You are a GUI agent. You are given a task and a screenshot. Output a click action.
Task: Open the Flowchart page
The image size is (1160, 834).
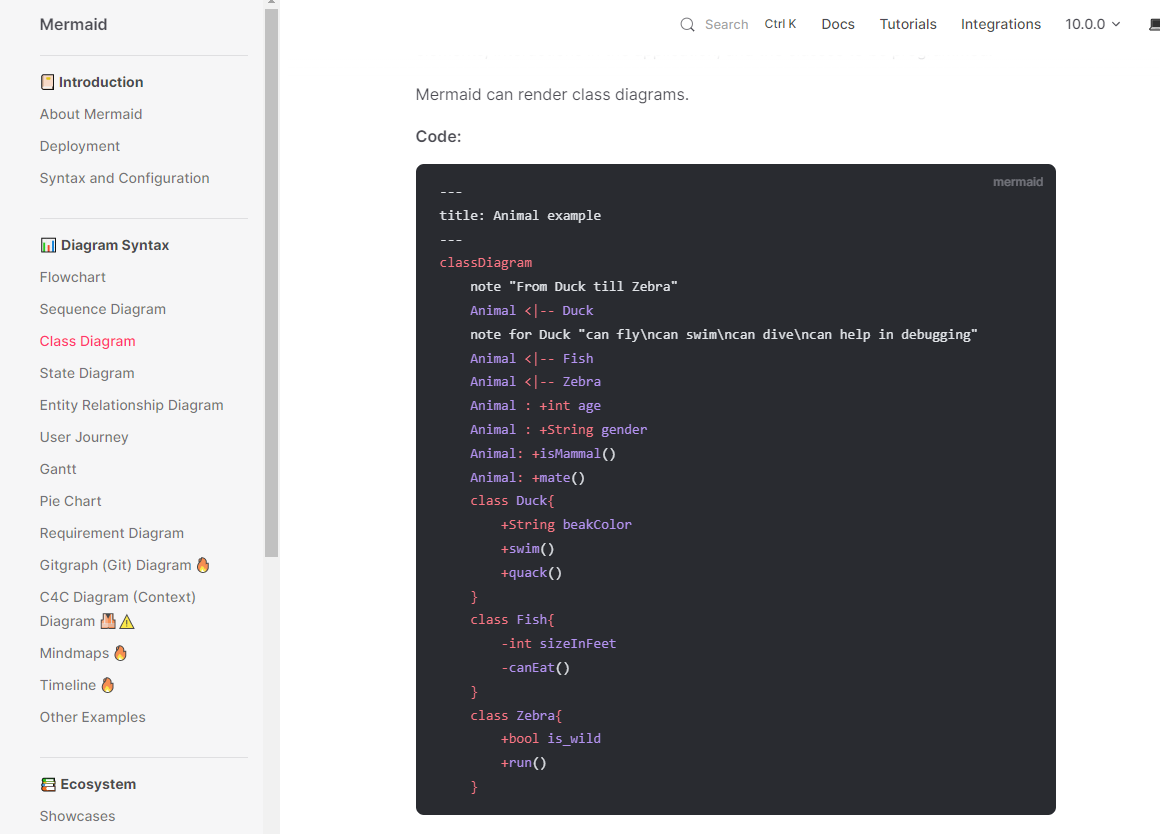click(72, 277)
